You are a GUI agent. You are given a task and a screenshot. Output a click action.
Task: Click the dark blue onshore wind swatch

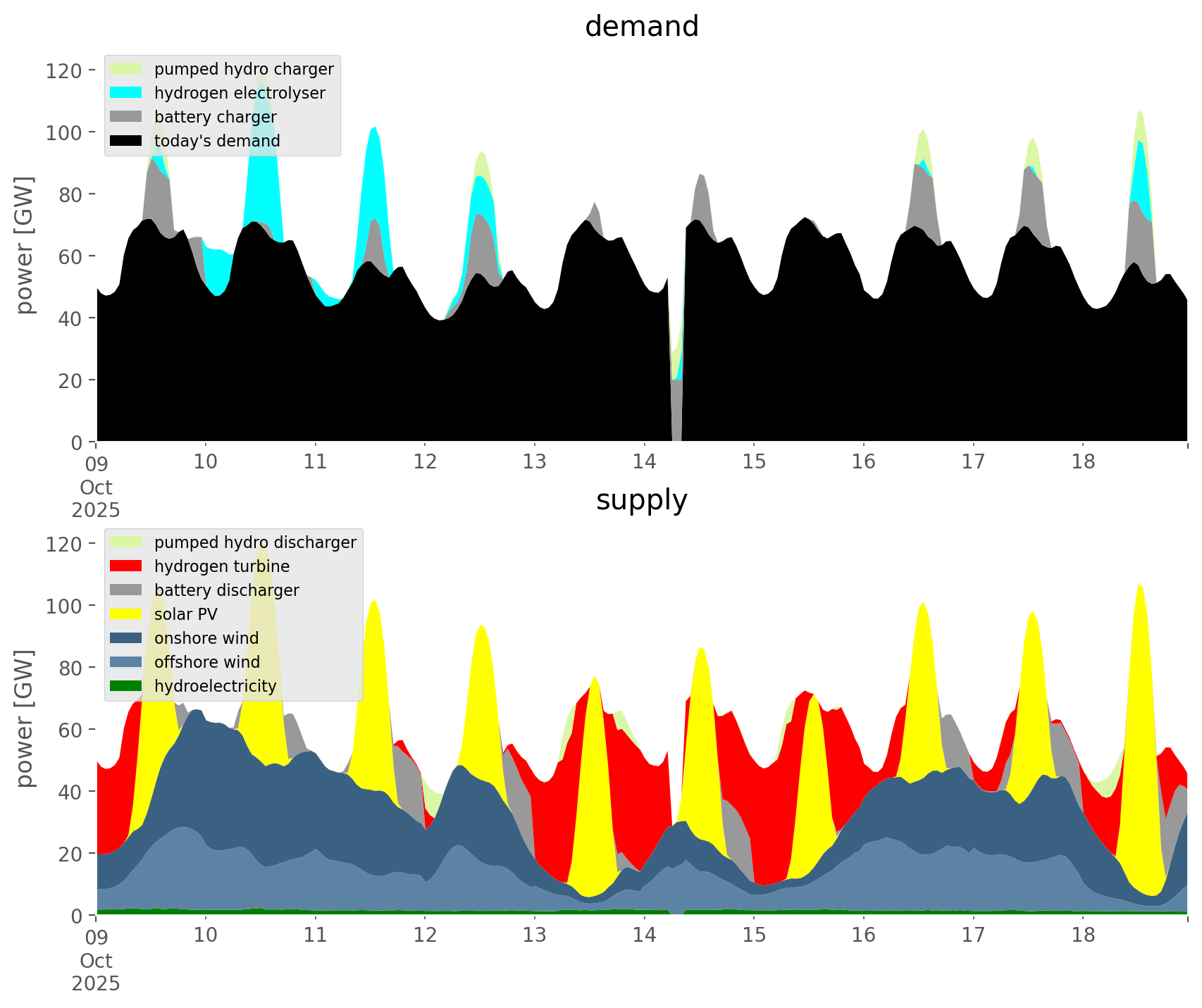click(126, 638)
